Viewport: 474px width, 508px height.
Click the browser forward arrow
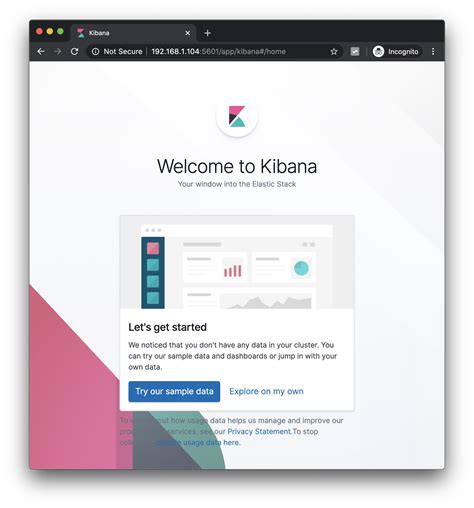pyautogui.click(x=58, y=51)
